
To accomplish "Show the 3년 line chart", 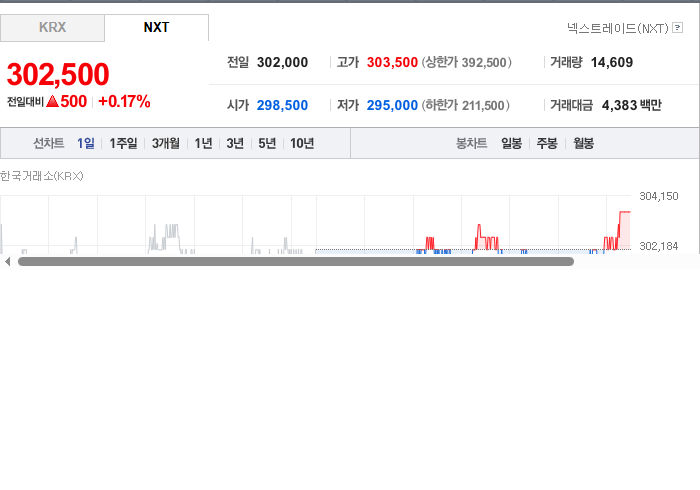I will [x=235, y=143].
